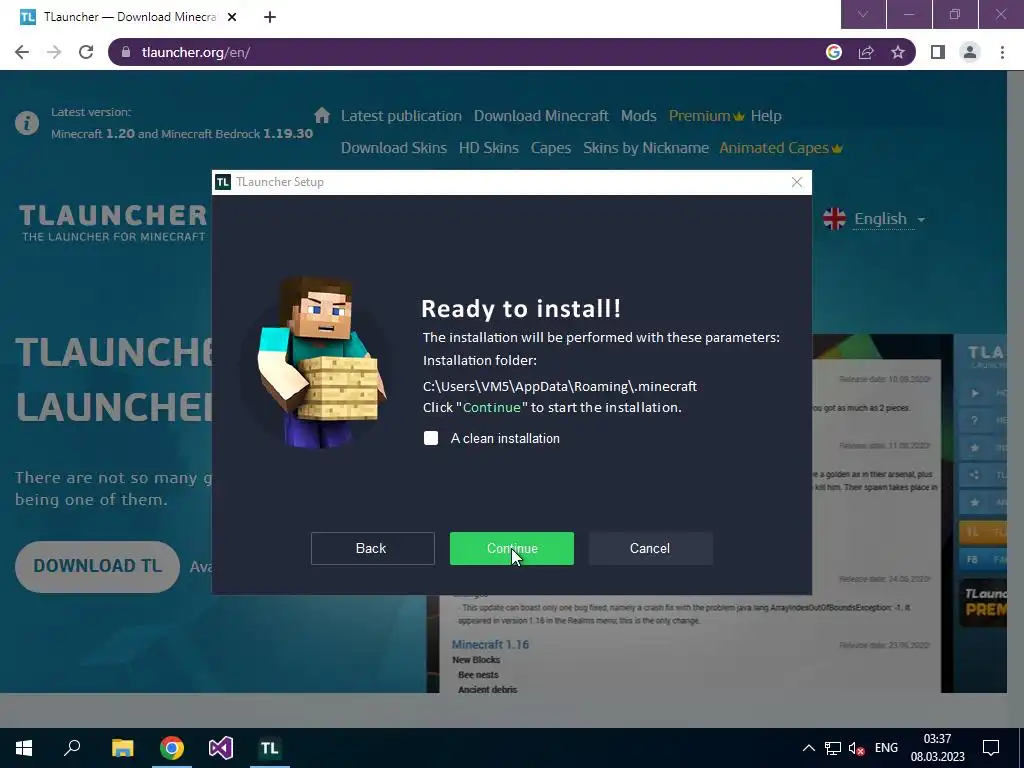1024x768 pixels.
Task: Click the padlock site info icon
Action: point(127,52)
